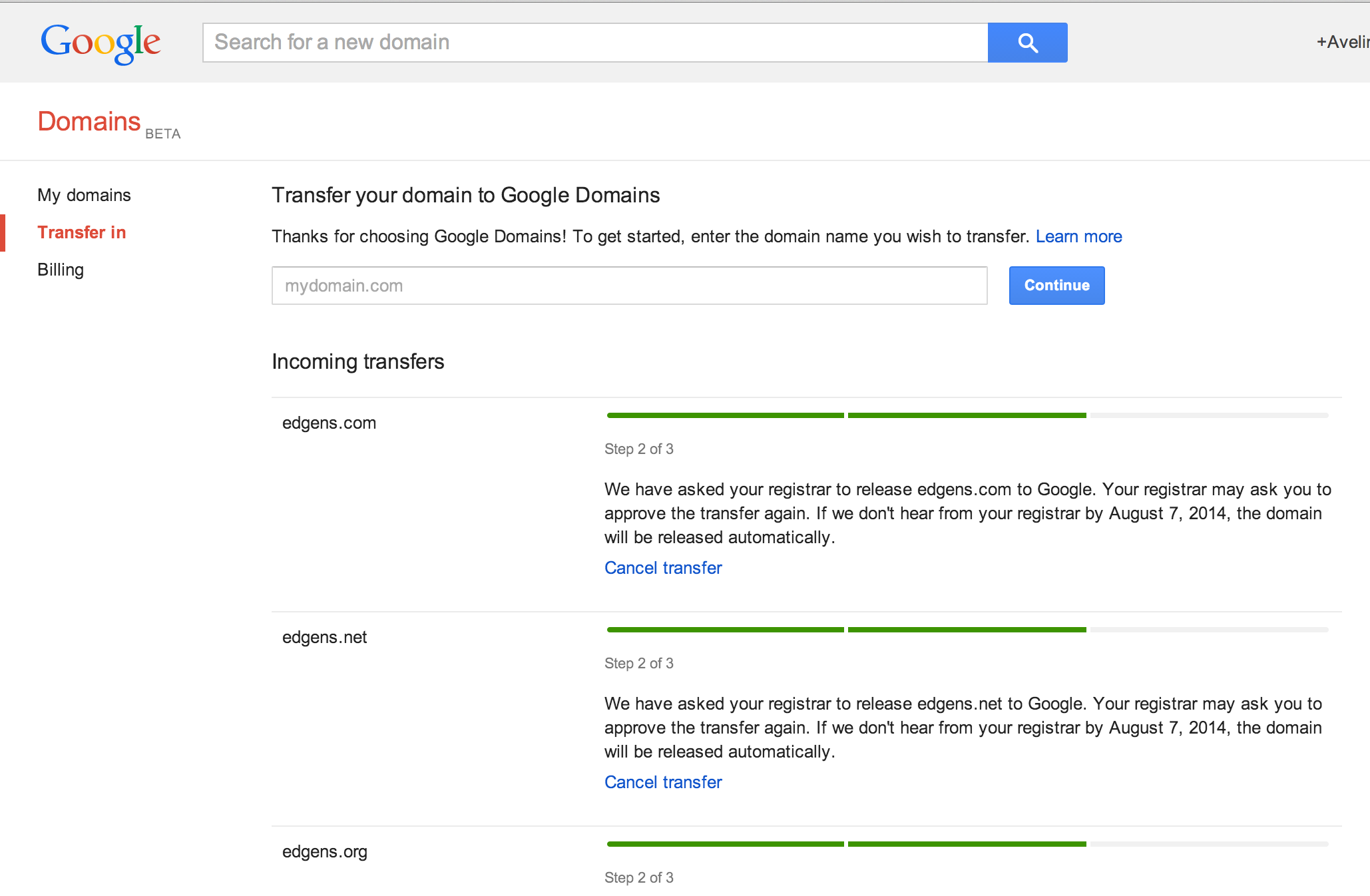Select the edgens.net domain name

tap(324, 638)
